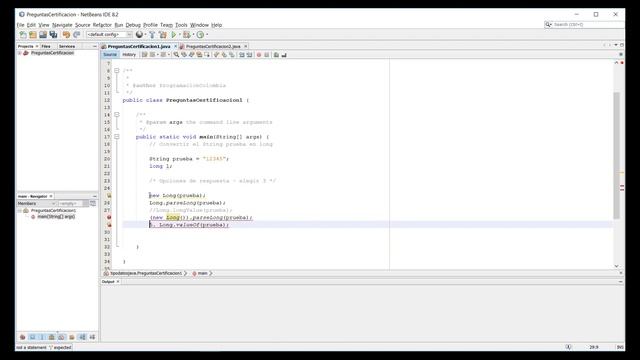Toggle Show Inherited Members in Navigator
This screenshot has width=640, height=360.
22,337
